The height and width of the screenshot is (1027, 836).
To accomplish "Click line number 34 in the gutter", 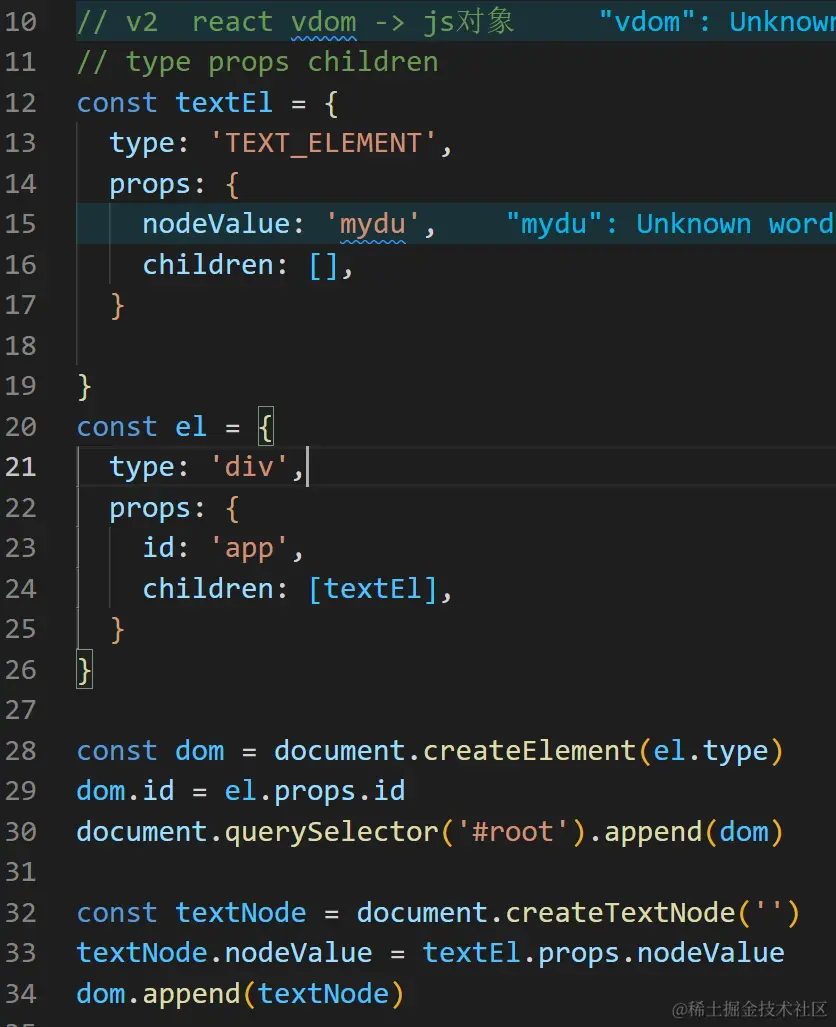I will coord(20,994).
